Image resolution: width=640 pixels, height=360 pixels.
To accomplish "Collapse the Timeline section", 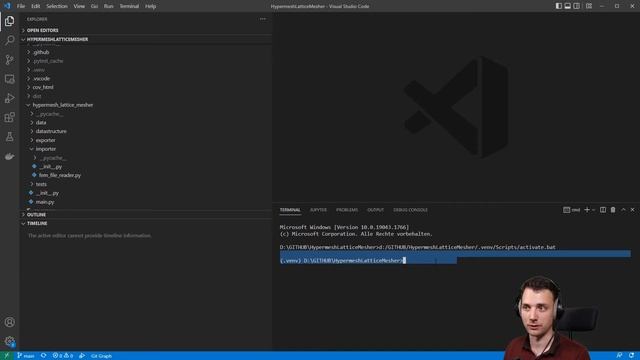I will pos(146,223).
